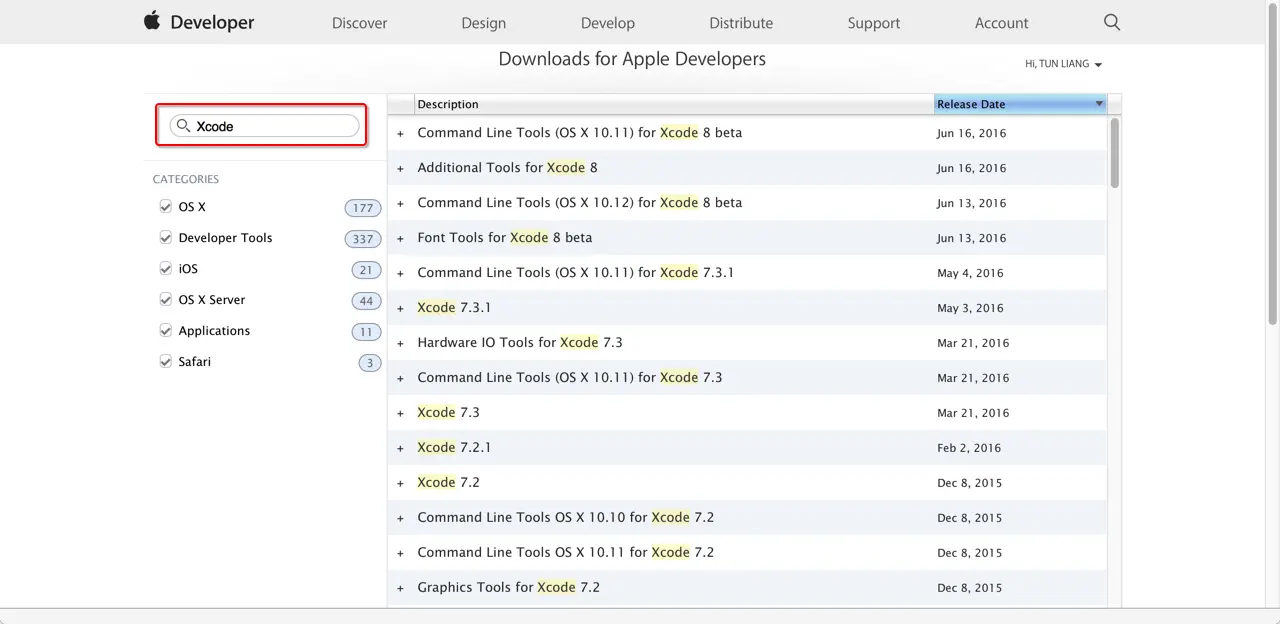Select the Xcode 7.2.1 description text
The image size is (1280, 624).
tap(454, 447)
